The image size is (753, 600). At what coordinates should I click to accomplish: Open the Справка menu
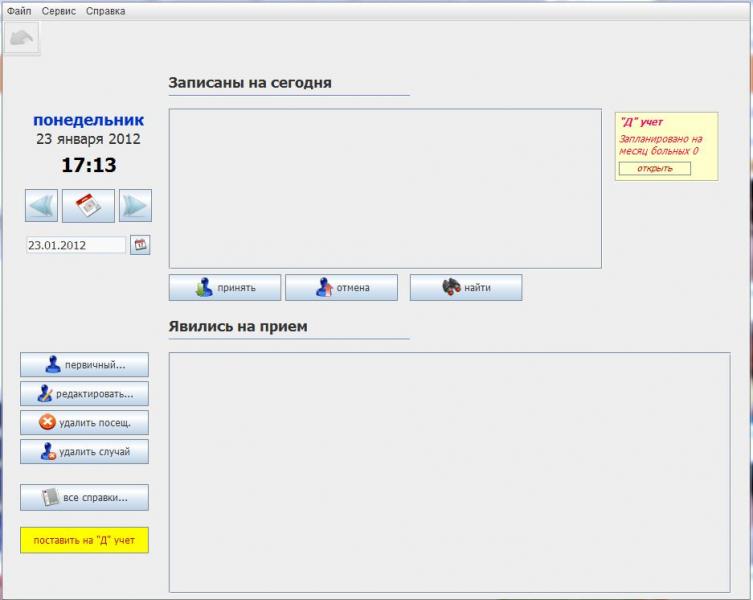click(106, 11)
